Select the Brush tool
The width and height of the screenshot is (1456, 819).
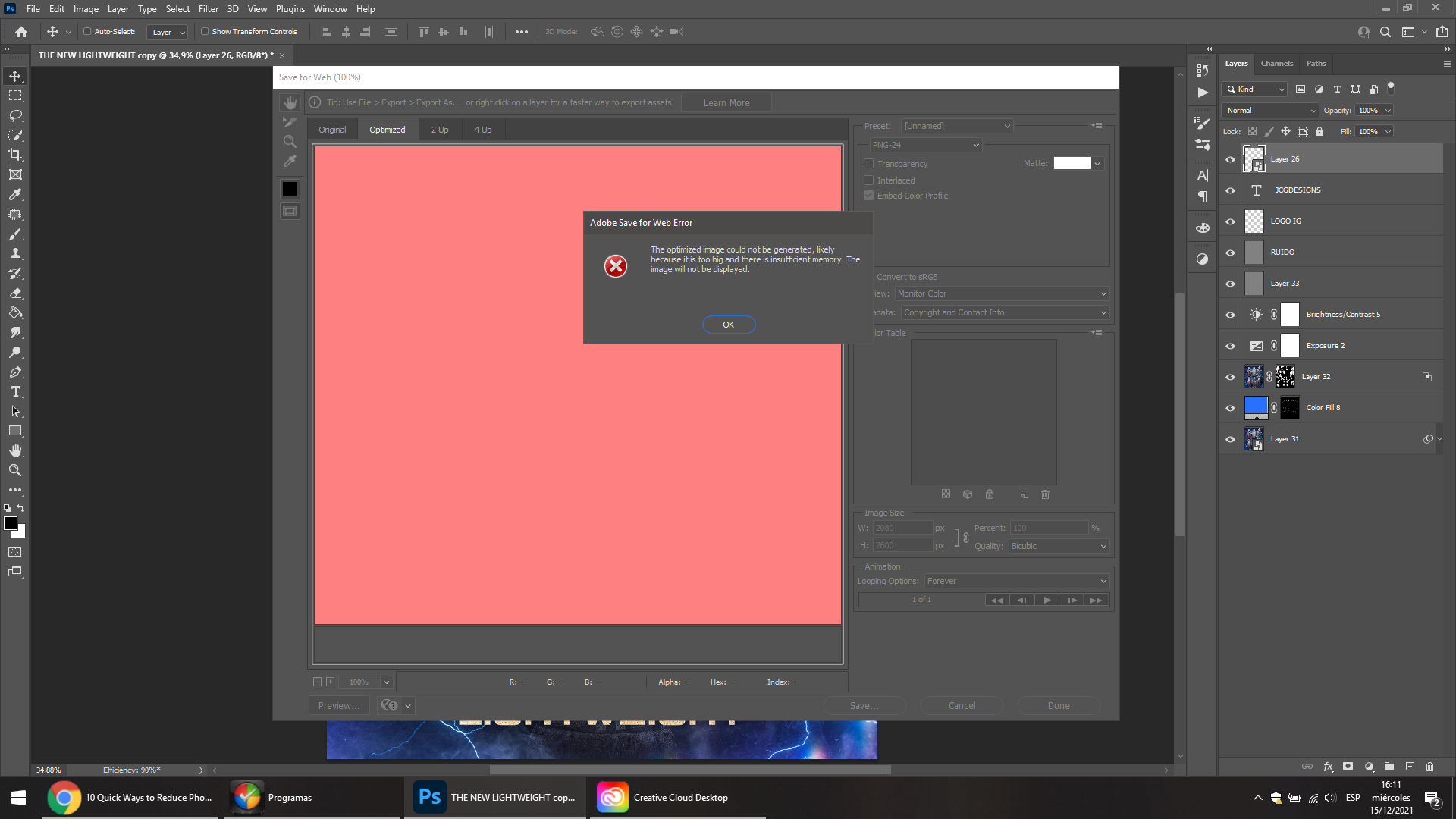pos(14,233)
